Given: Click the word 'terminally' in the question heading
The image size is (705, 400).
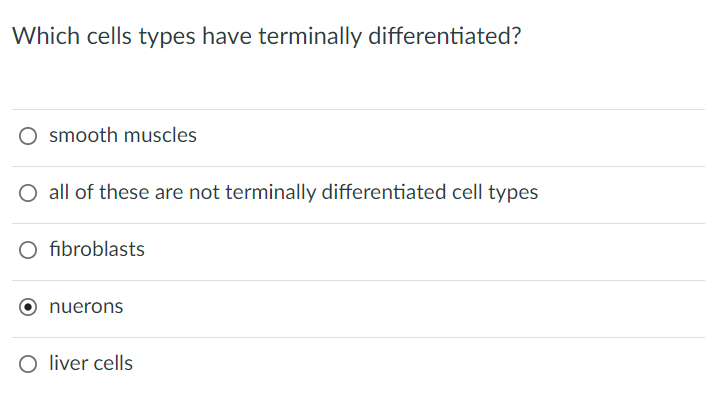Looking at the screenshot, I should point(310,36).
